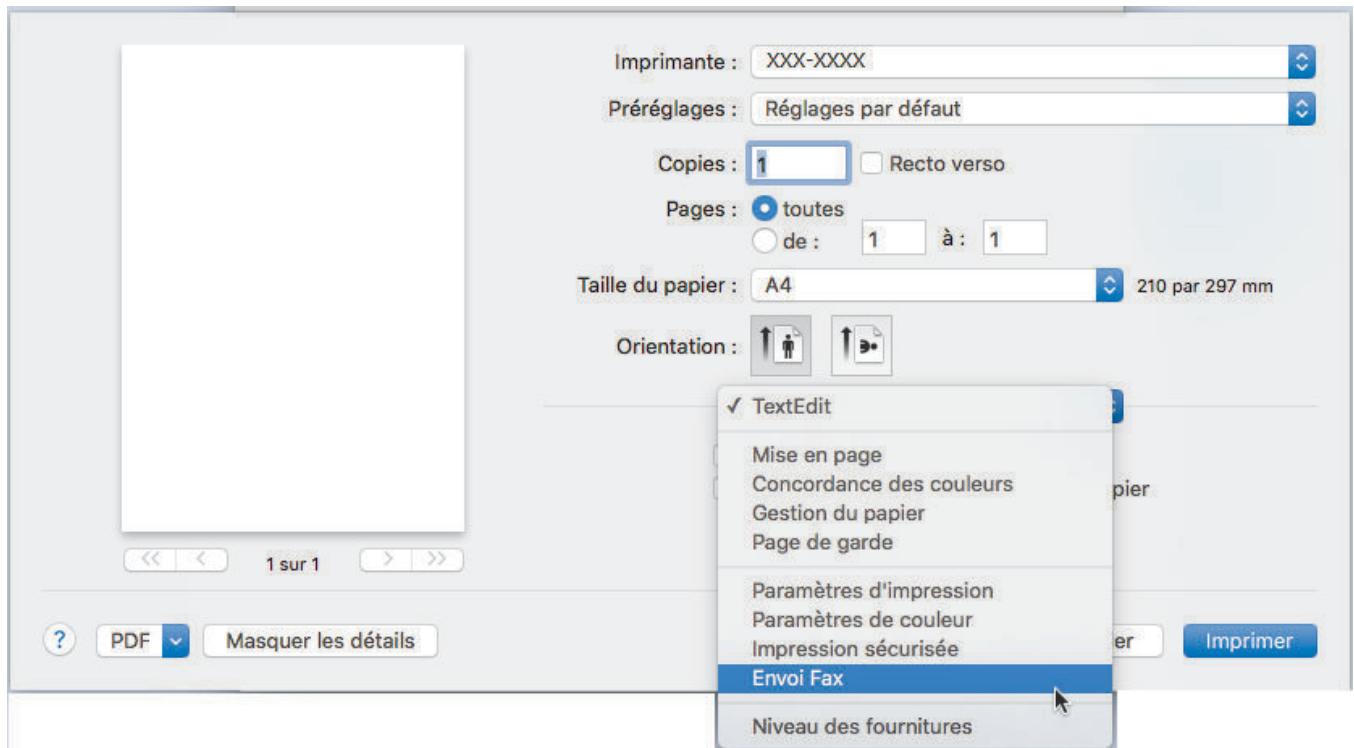Choose Paramètres d'impression menu item
The image size is (1354, 748).
[x=915, y=590]
